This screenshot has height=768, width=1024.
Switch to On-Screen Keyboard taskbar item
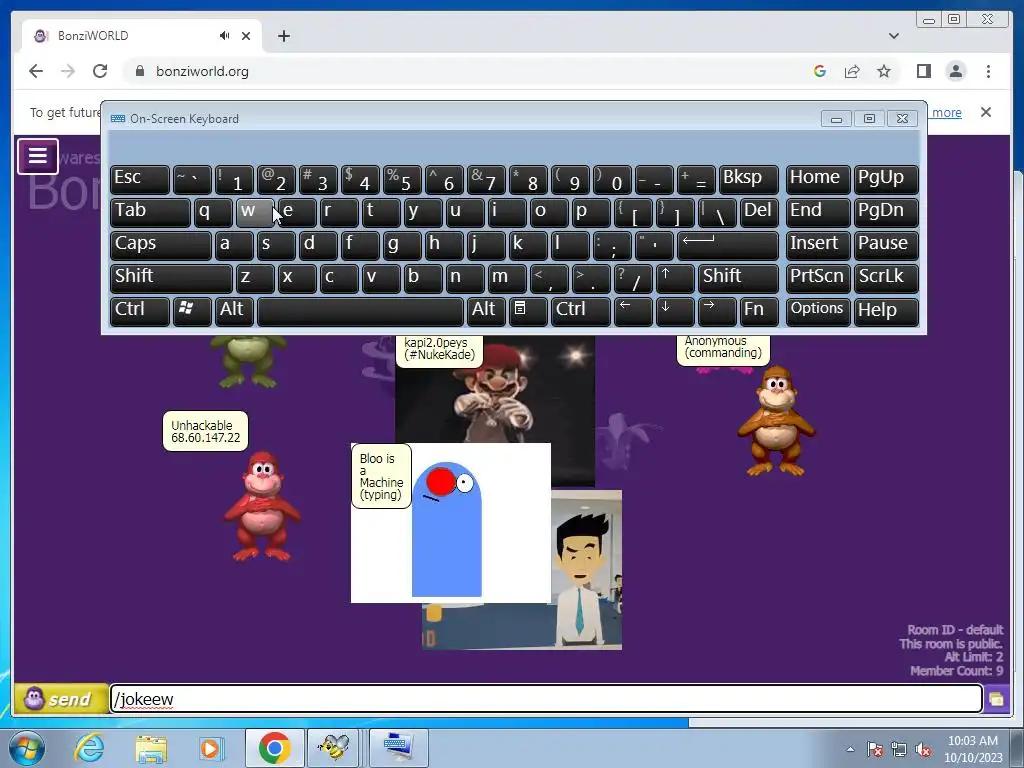(398, 748)
